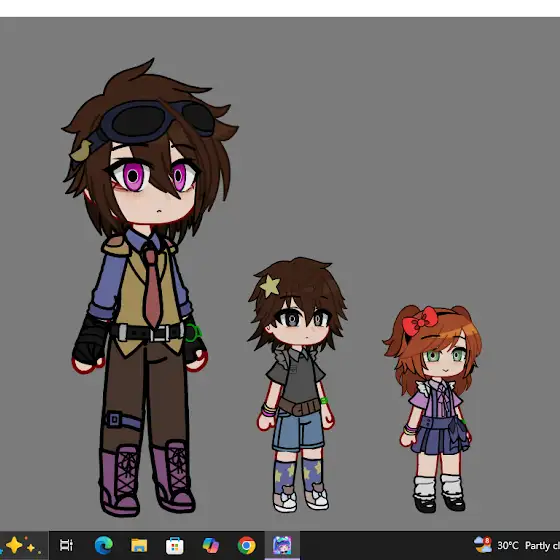Select the boy with star hairclip
Image resolution: width=560 pixels, height=560 pixels.
click(x=297, y=384)
